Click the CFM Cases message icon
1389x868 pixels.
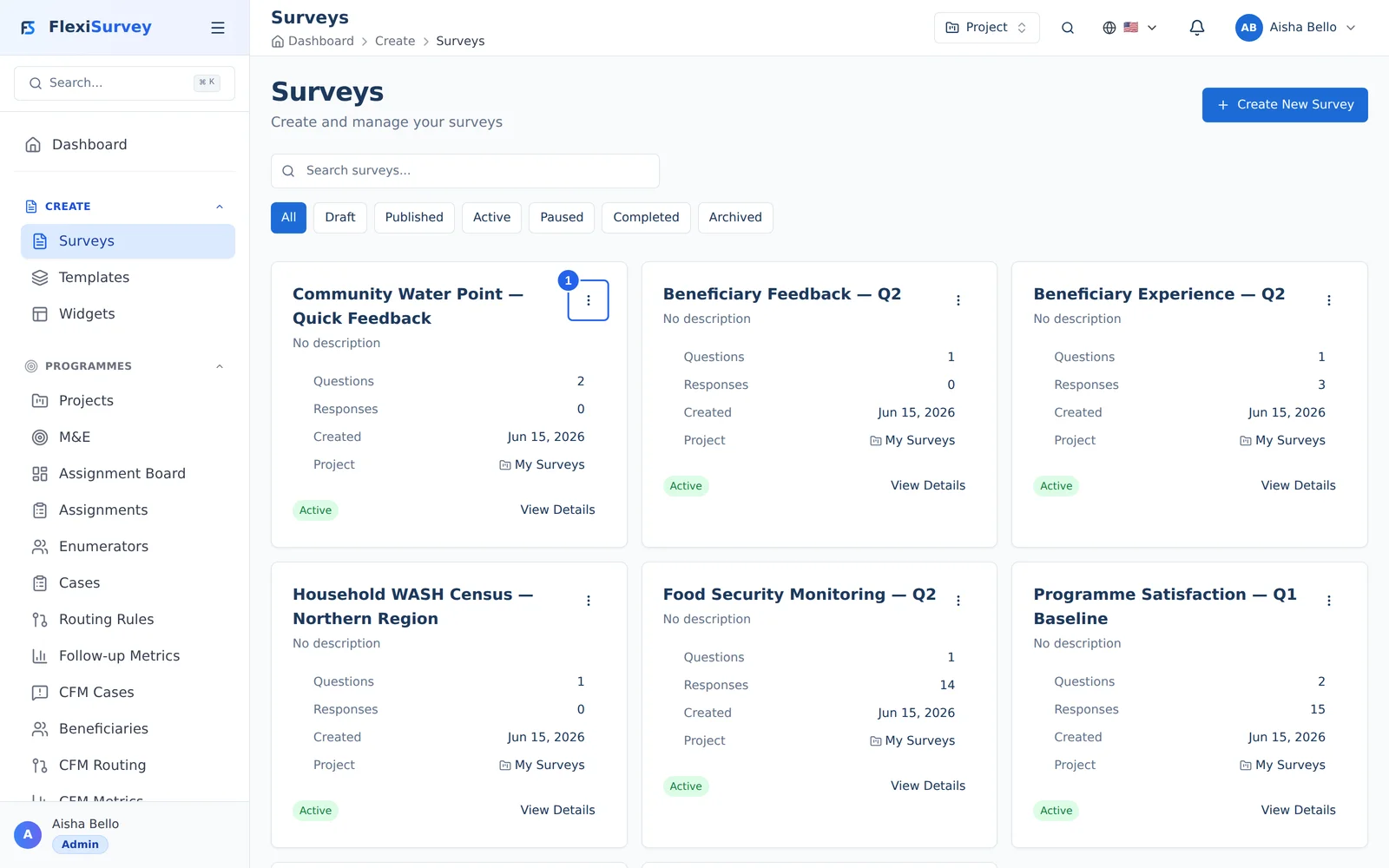coord(40,693)
